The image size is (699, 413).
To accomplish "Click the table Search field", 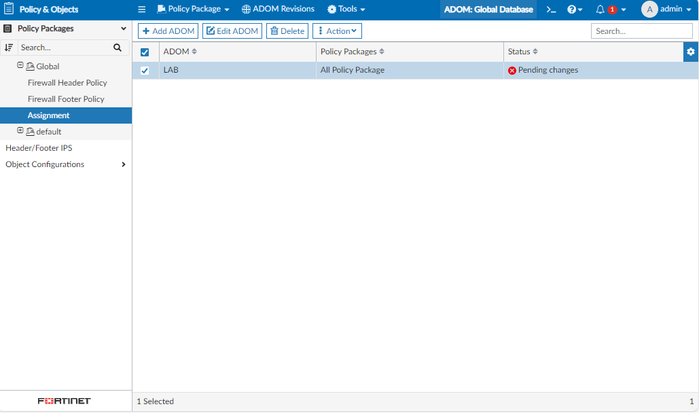I will [641, 31].
